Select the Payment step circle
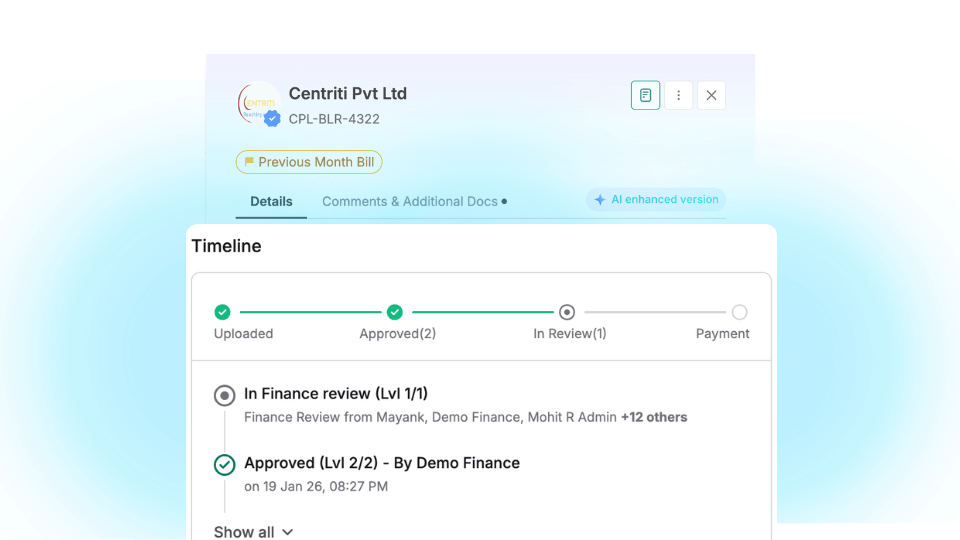 tap(740, 312)
